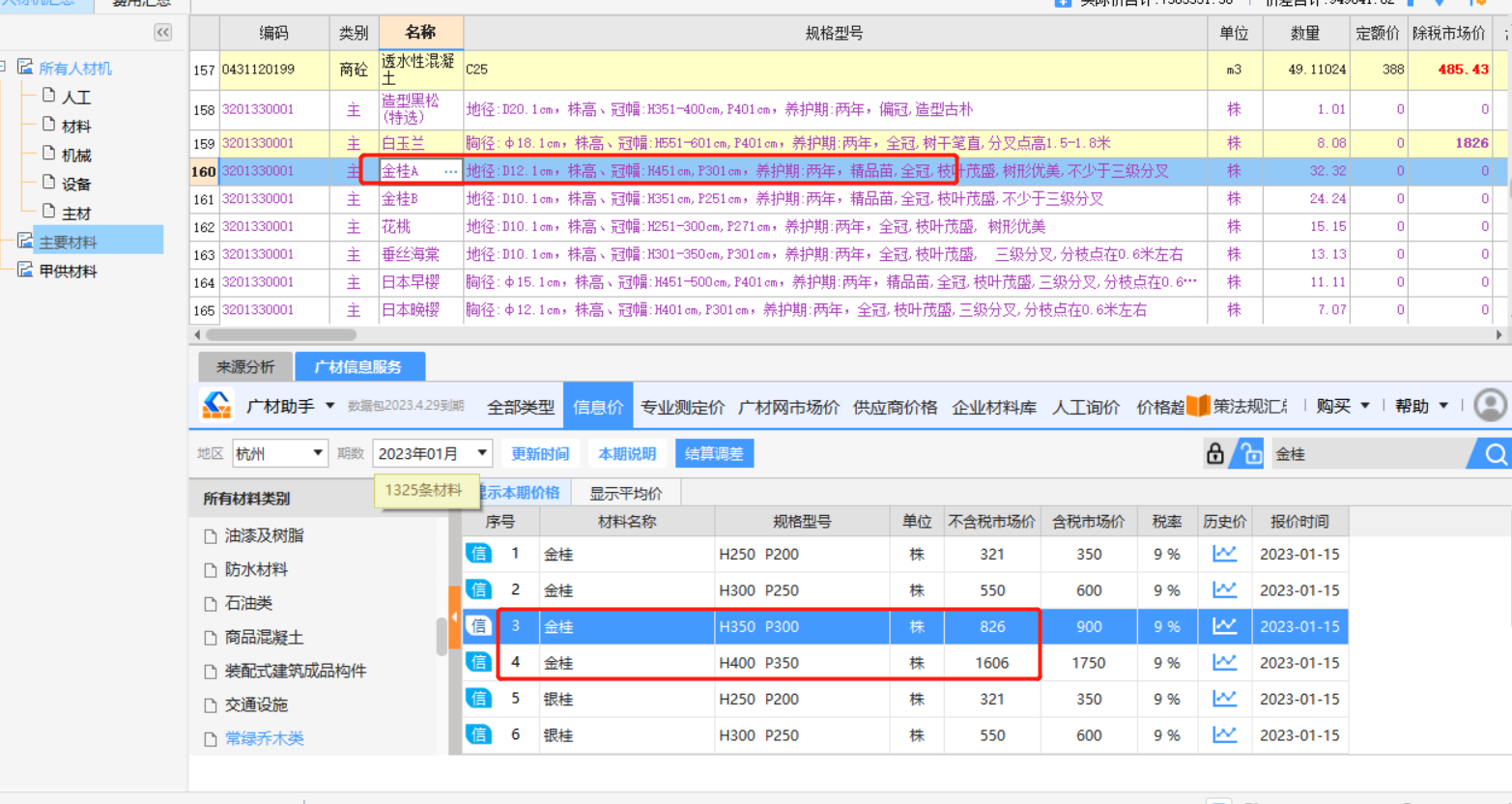Click the 结算调差 button
This screenshot has height=804, width=1512.
(x=714, y=453)
